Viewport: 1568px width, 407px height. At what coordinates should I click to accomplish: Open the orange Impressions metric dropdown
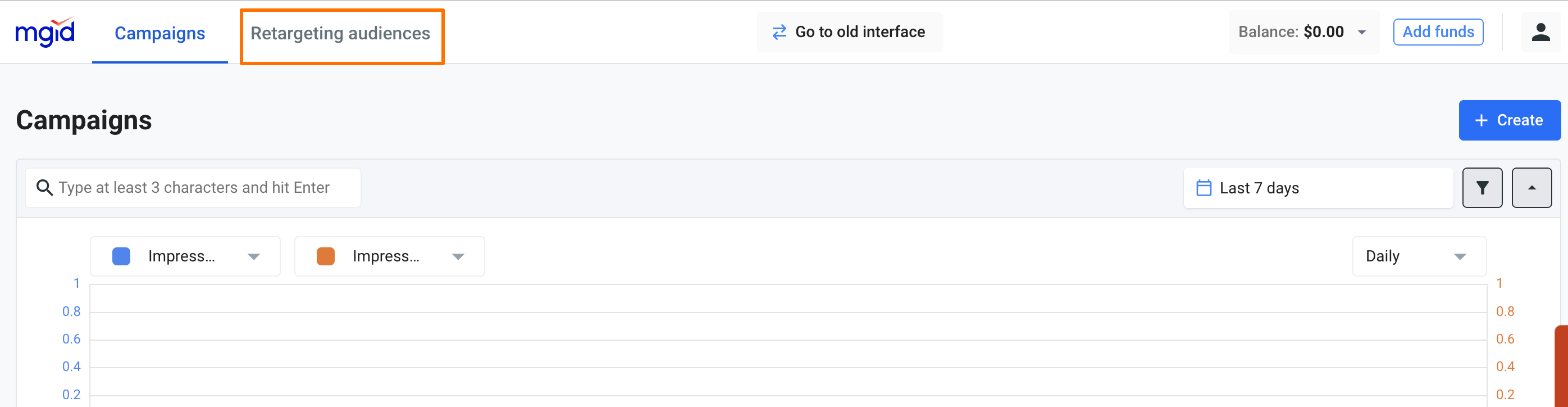point(458,256)
